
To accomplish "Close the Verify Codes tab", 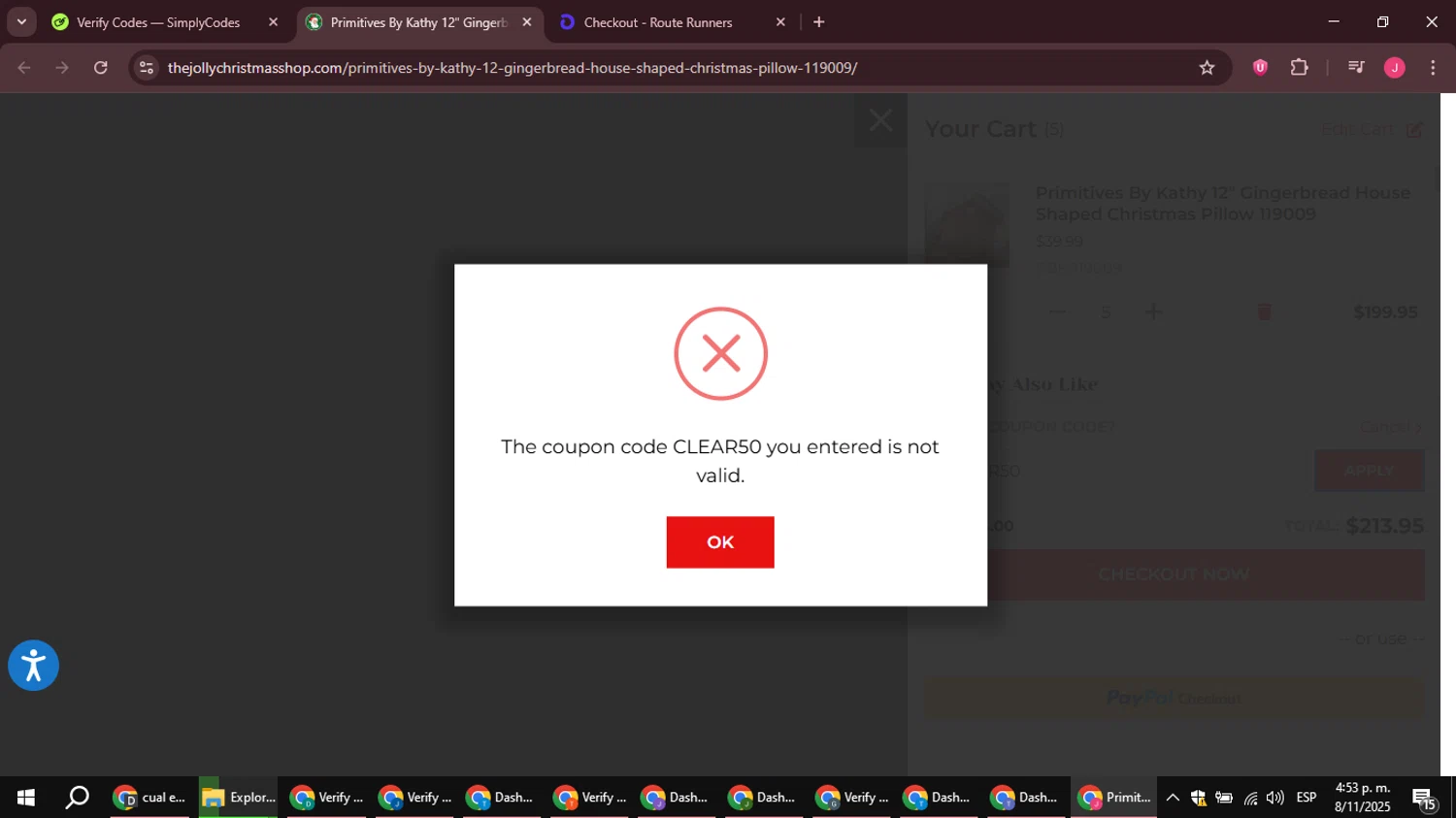I will pyautogui.click(x=273, y=22).
